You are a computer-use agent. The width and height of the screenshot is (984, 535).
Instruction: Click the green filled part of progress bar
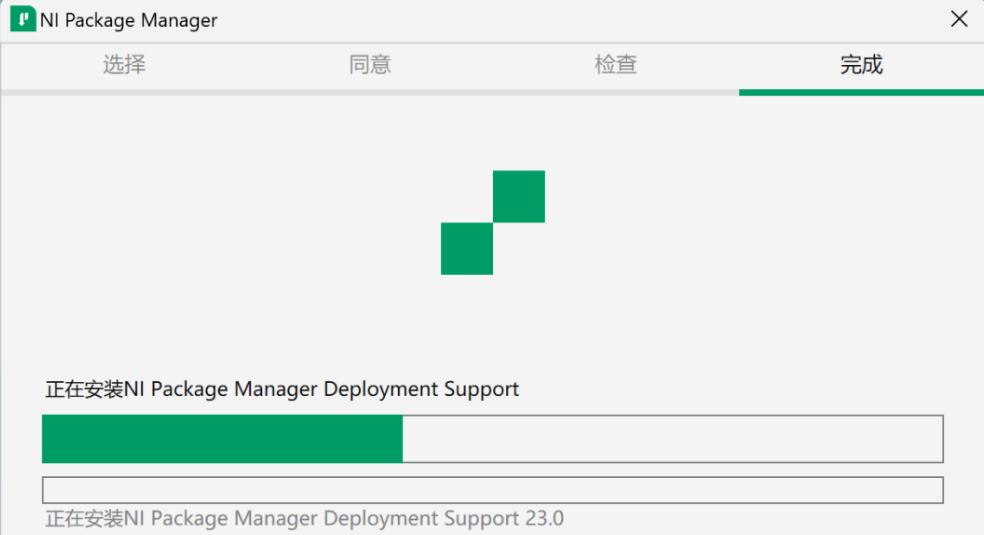pos(222,439)
